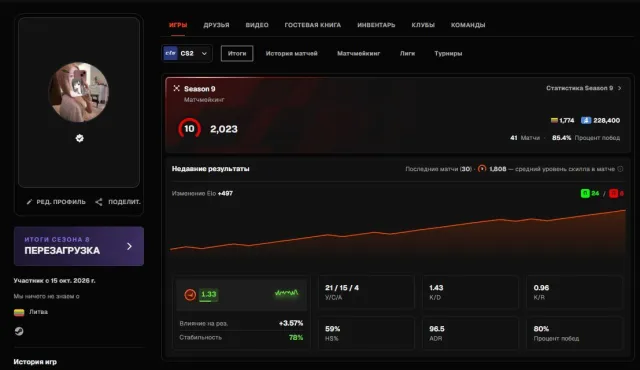Click the Steam account icon

point(19,331)
